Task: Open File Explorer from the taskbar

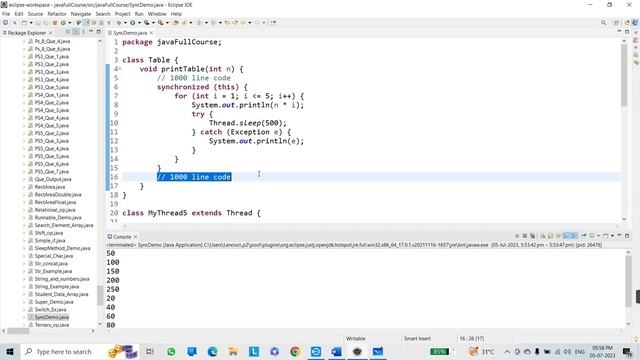Action: (233, 351)
